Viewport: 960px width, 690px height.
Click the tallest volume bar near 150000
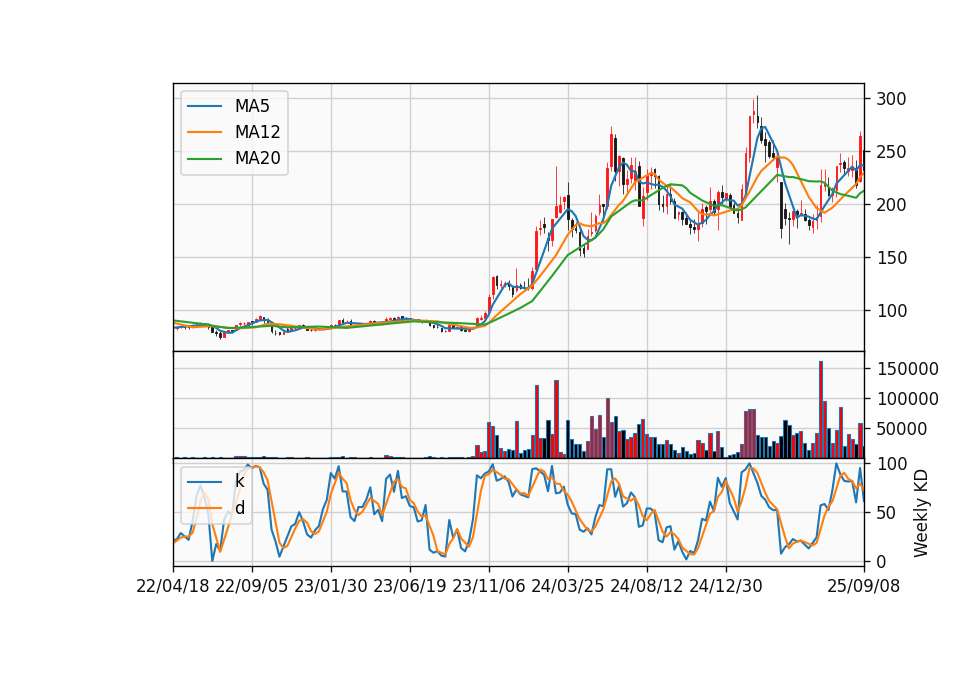[x=821, y=410]
